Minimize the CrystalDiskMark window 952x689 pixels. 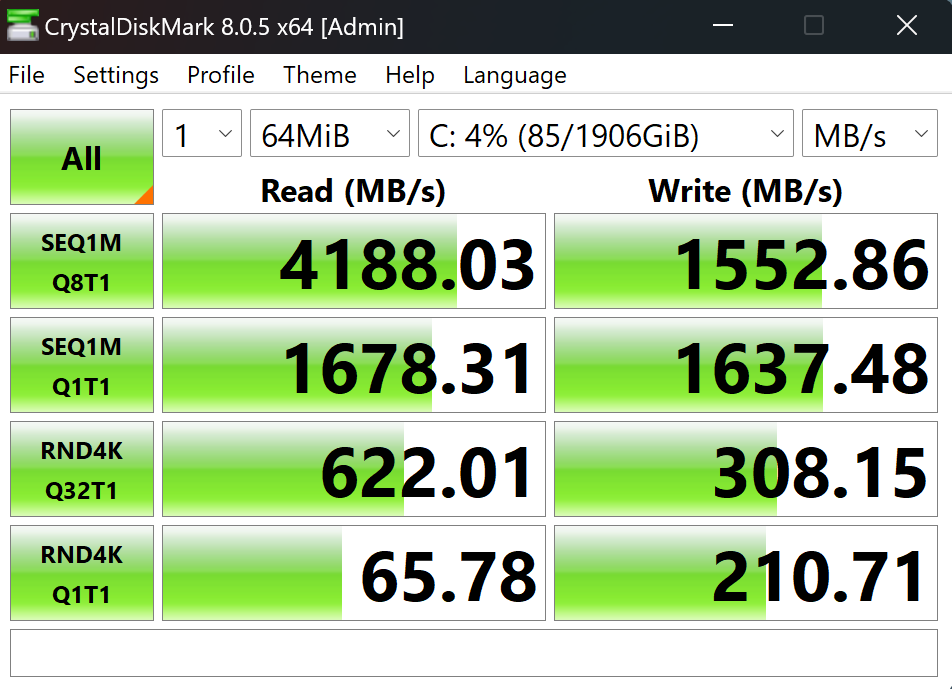click(722, 25)
